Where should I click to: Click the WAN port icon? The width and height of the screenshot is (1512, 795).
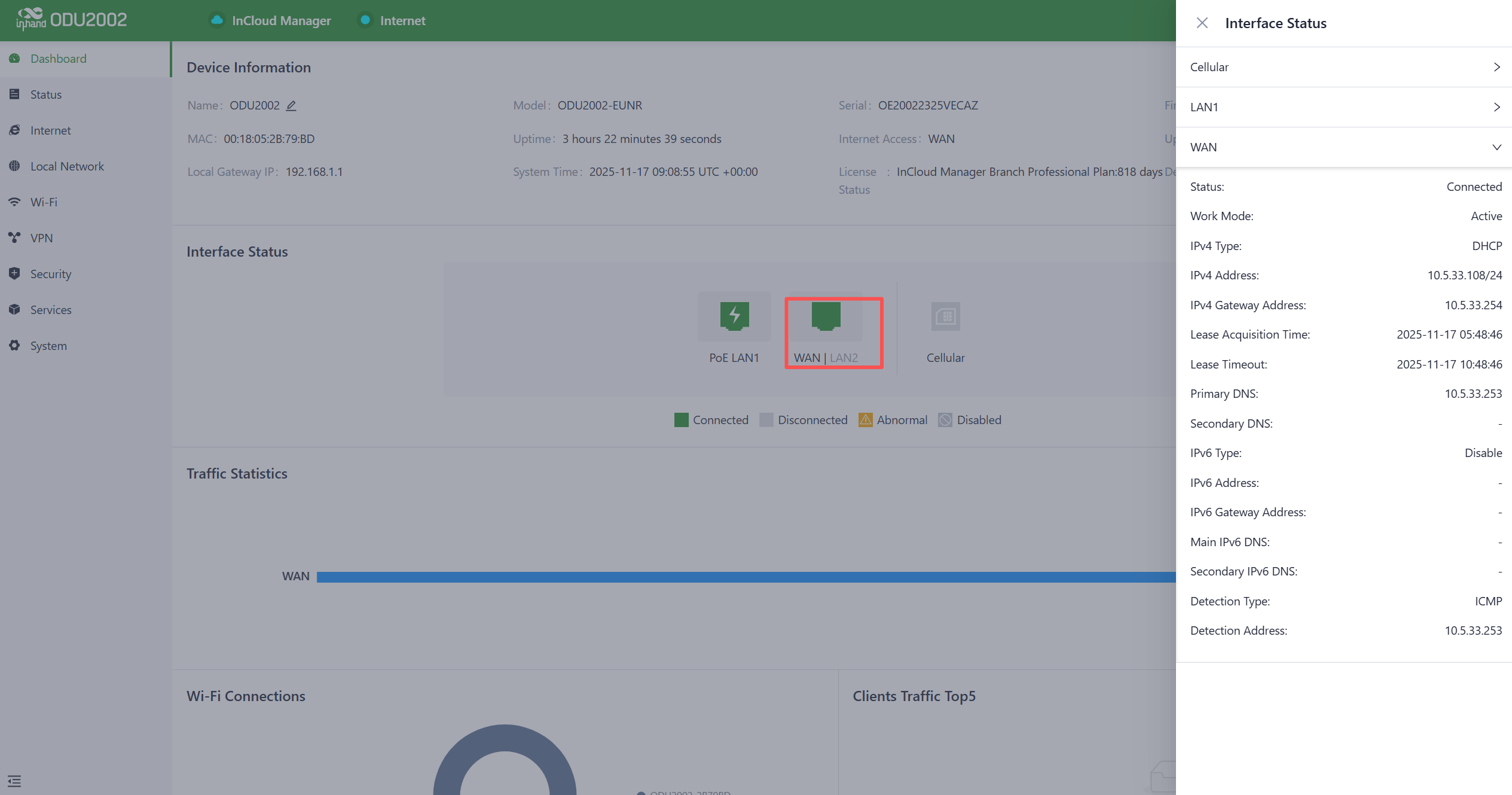826,316
